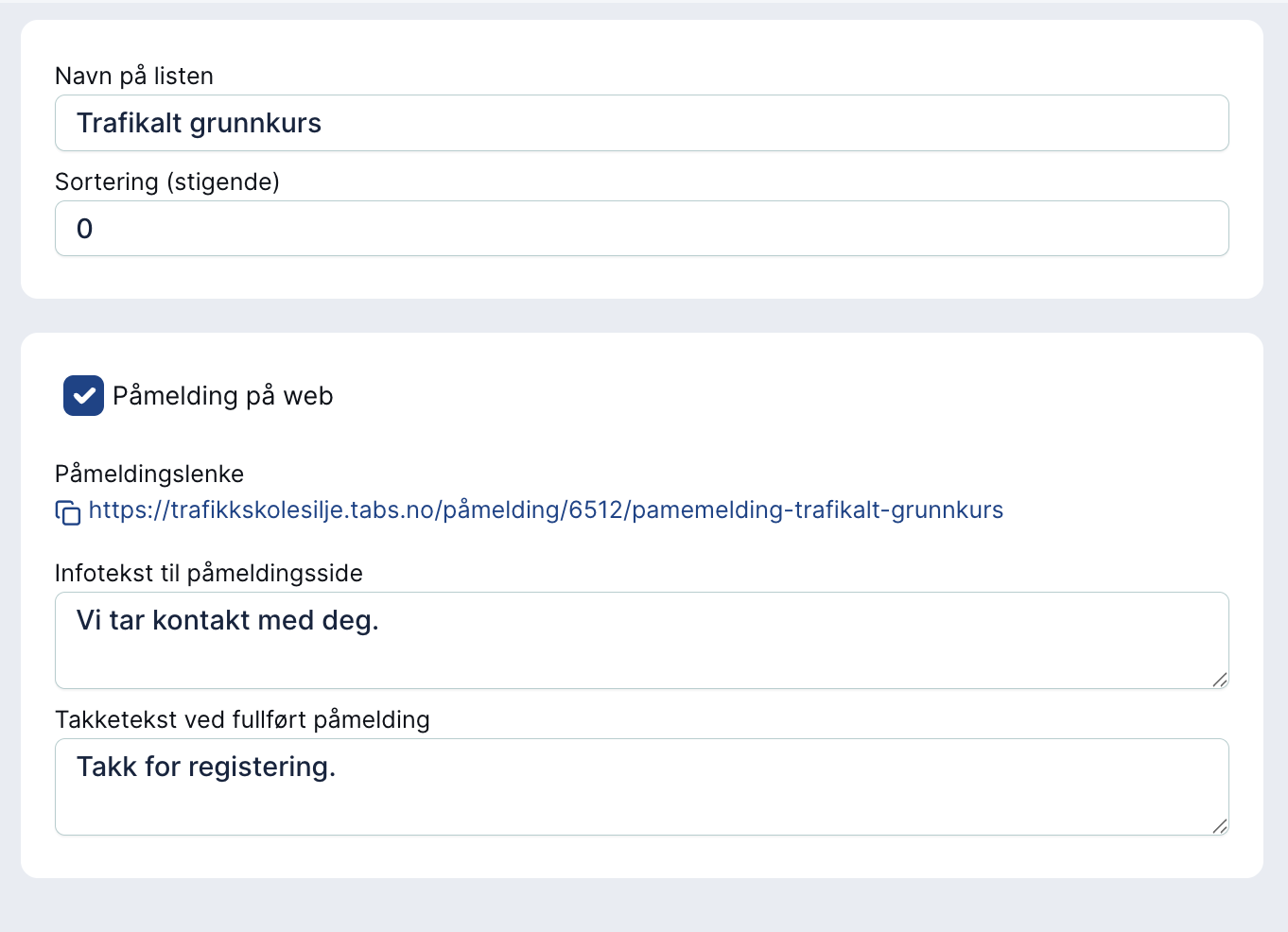1288x932 pixels.
Task: Click the Påmeldingslenke label
Action: [x=149, y=474]
